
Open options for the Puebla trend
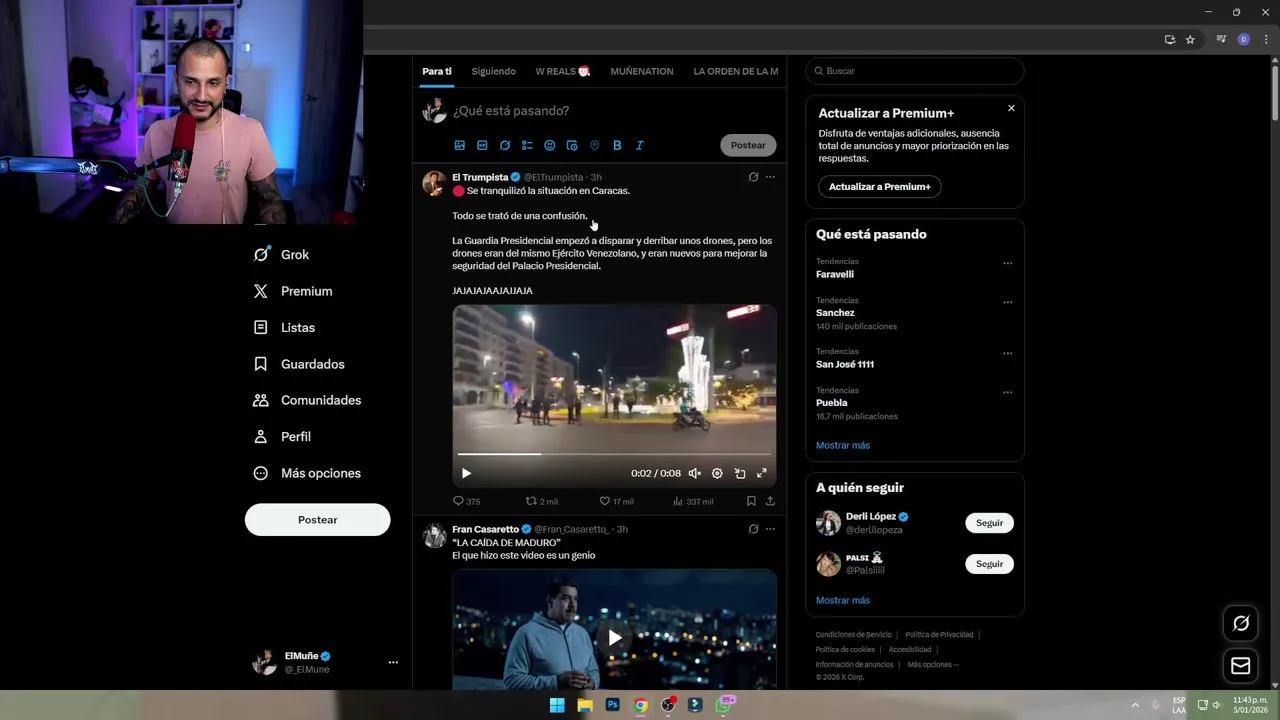1007,392
